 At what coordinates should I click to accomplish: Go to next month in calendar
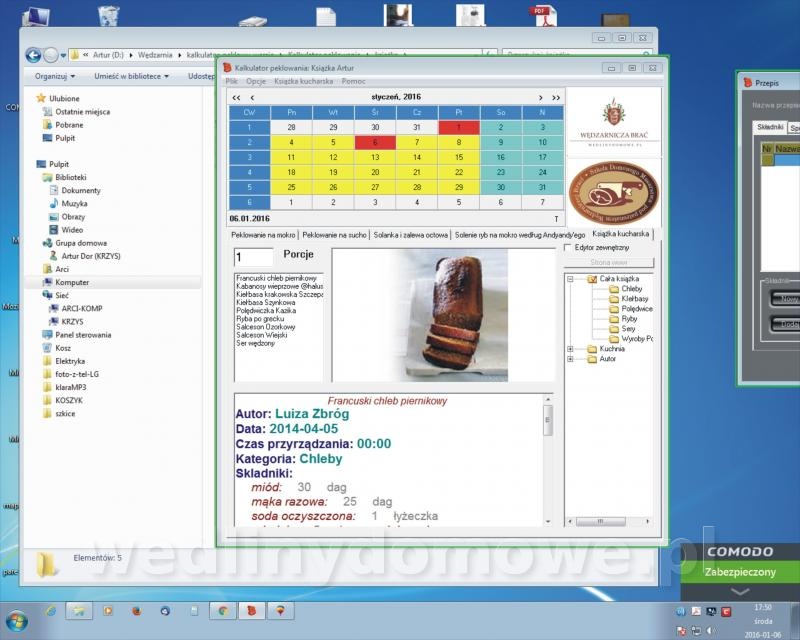[x=541, y=97]
